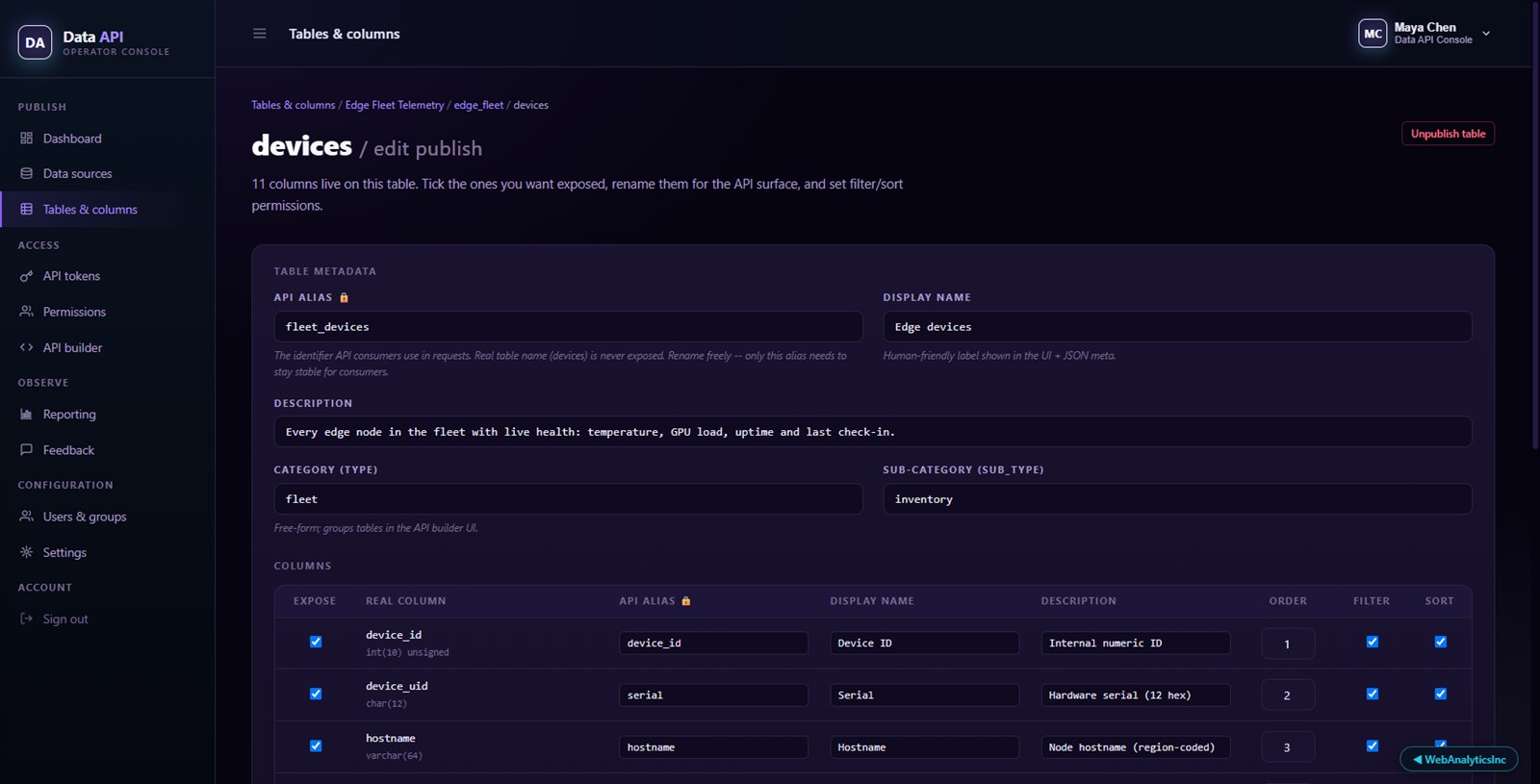Click the DA logo icon
The width and height of the screenshot is (1540, 784).
[35, 42]
